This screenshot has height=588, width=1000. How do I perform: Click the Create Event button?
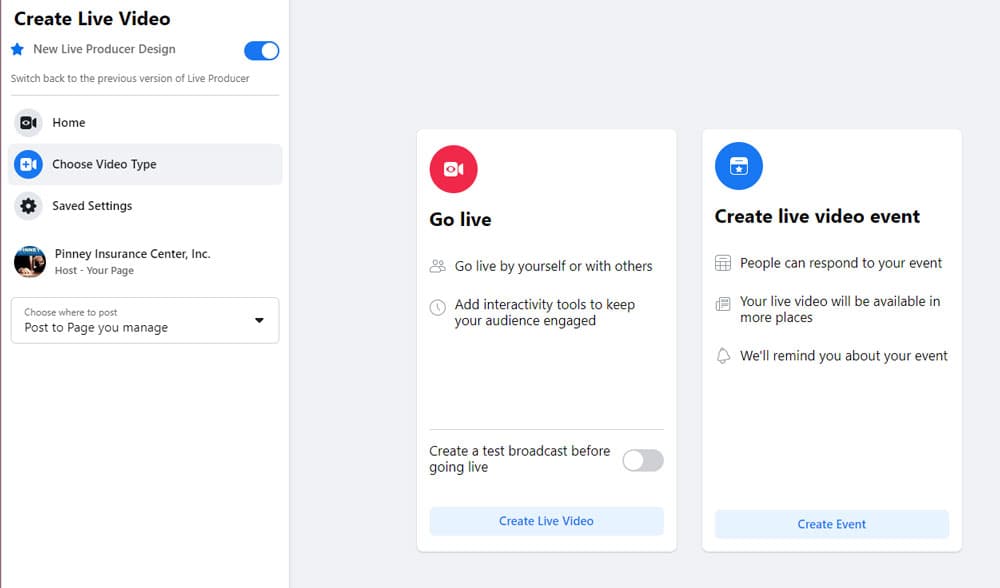point(832,524)
